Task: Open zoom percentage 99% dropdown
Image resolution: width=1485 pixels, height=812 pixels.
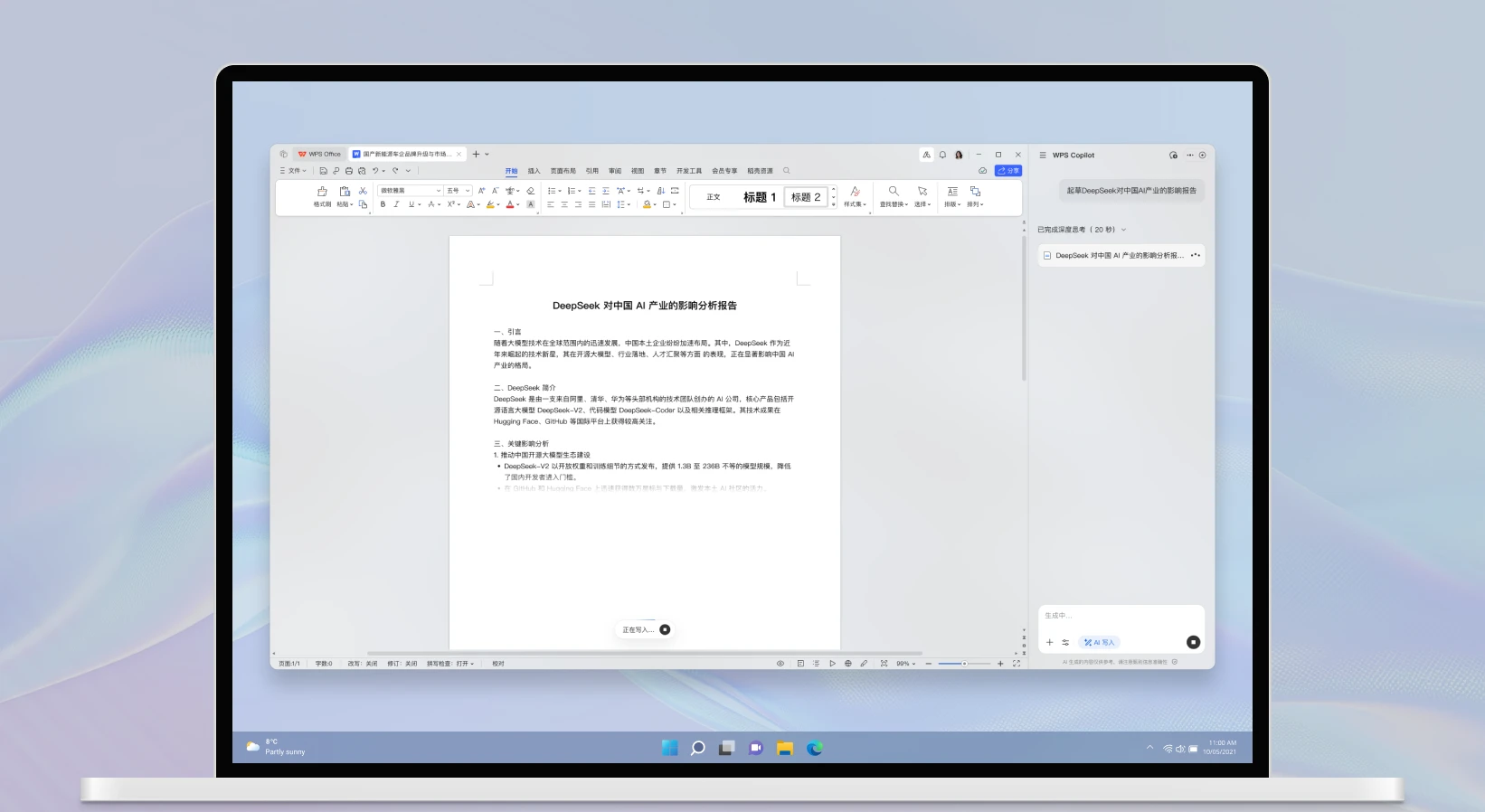Action: [906, 664]
